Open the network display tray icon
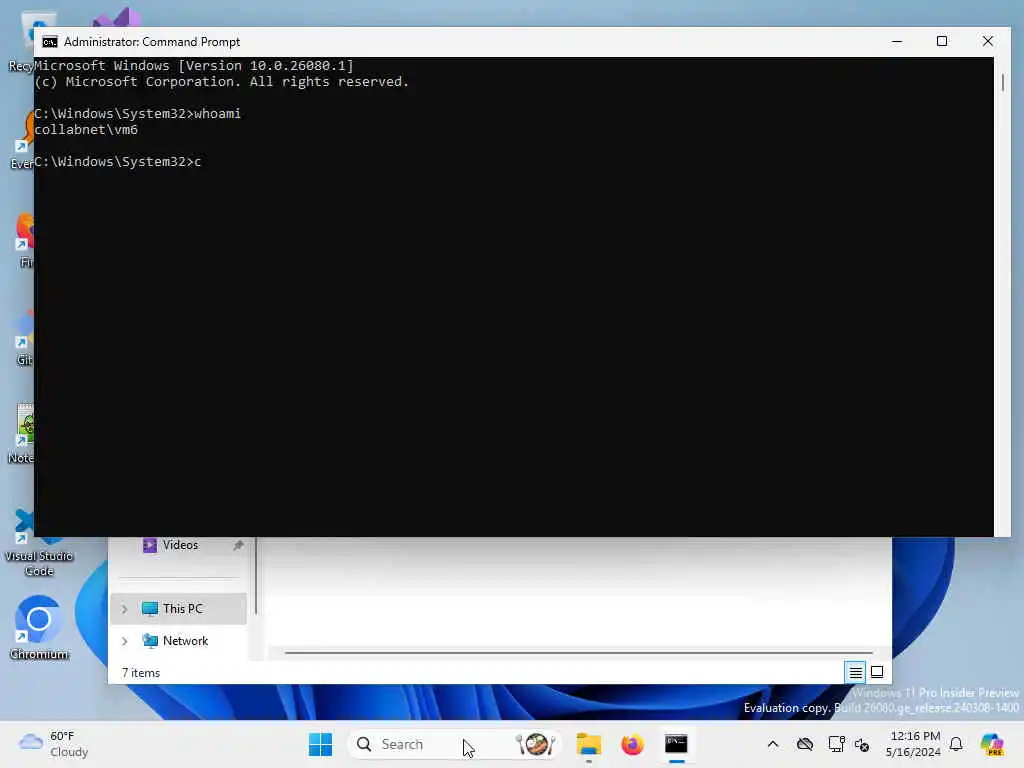The width and height of the screenshot is (1024, 768). [x=835, y=744]
